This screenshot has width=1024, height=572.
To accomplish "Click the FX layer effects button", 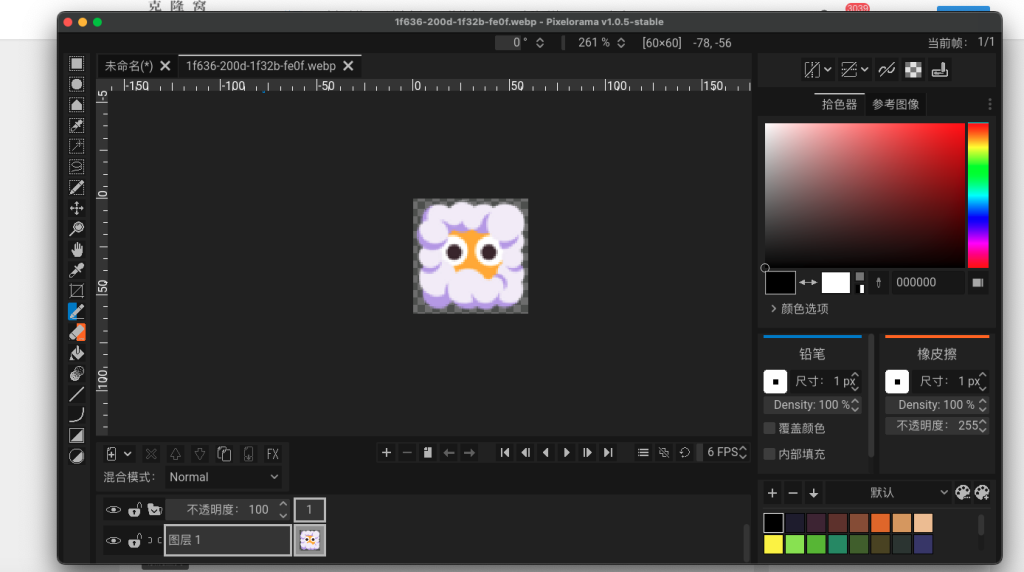I will (x=272, y=454).
